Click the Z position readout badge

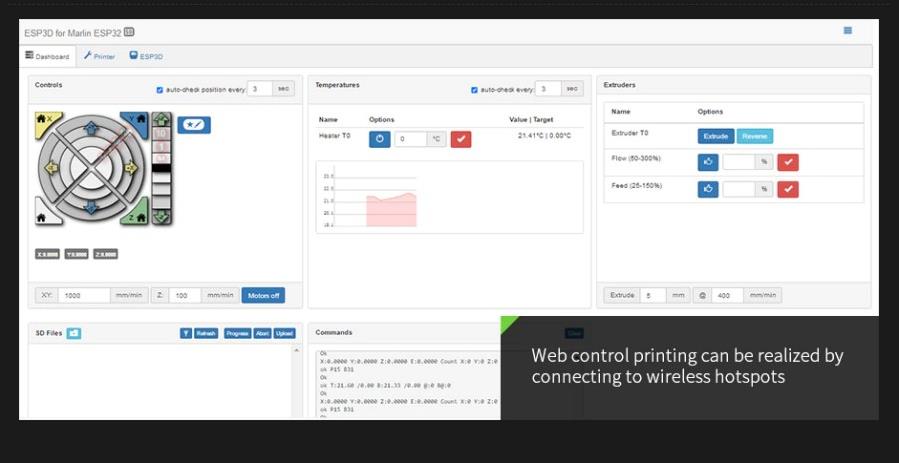(x=105, y=254)
